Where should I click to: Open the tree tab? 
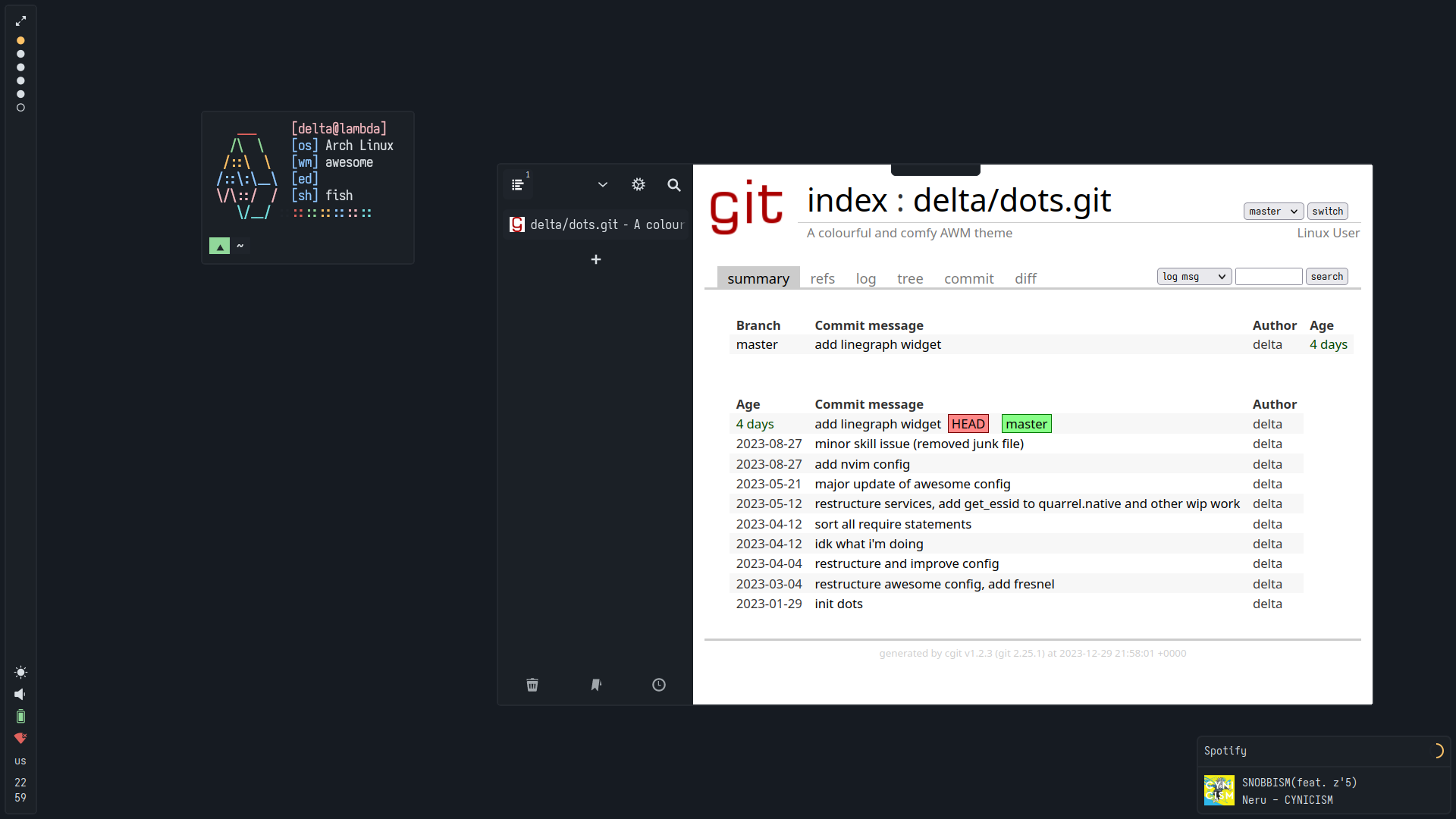point(909,278)
